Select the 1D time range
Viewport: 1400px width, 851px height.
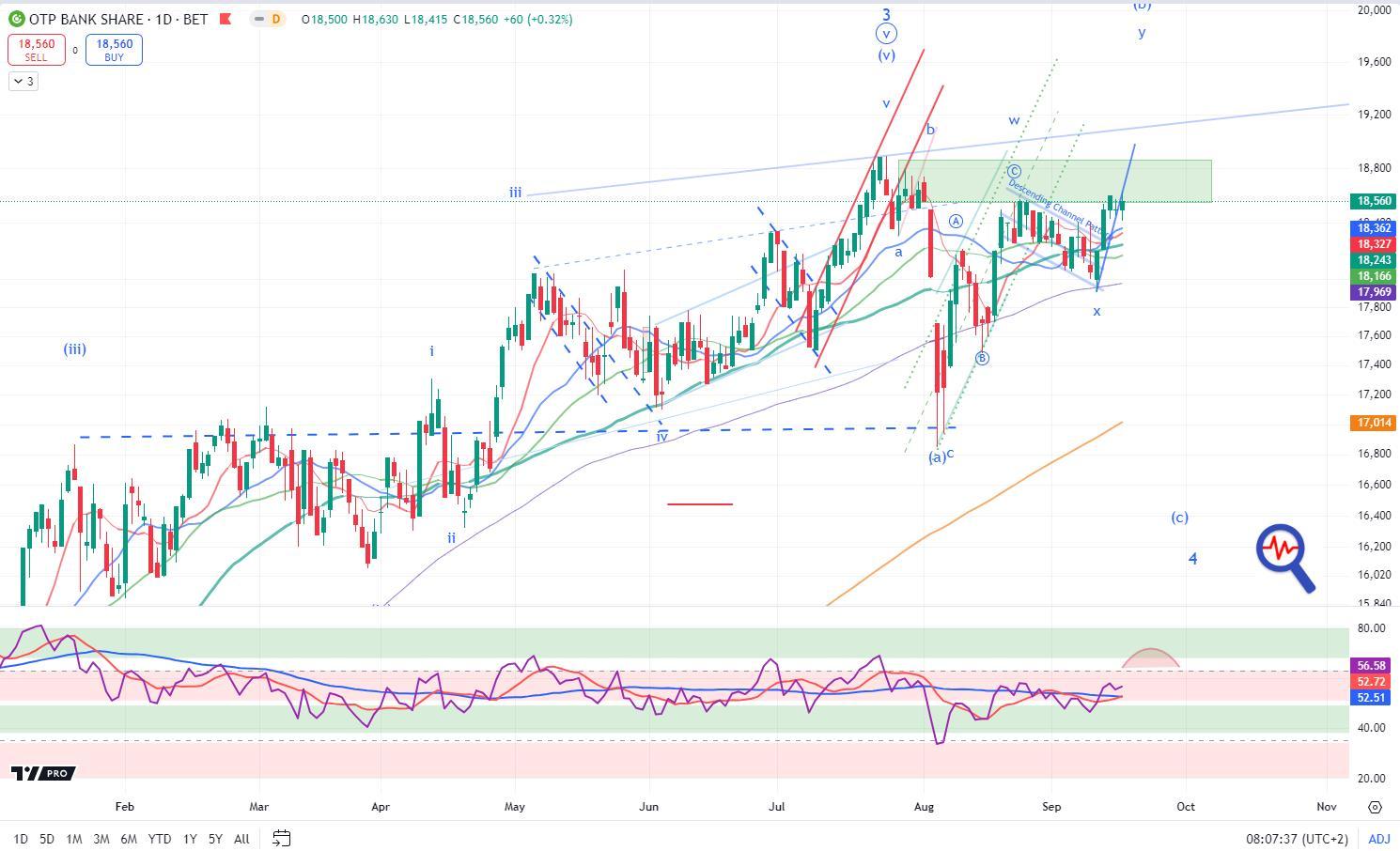(x=20, y=839)
